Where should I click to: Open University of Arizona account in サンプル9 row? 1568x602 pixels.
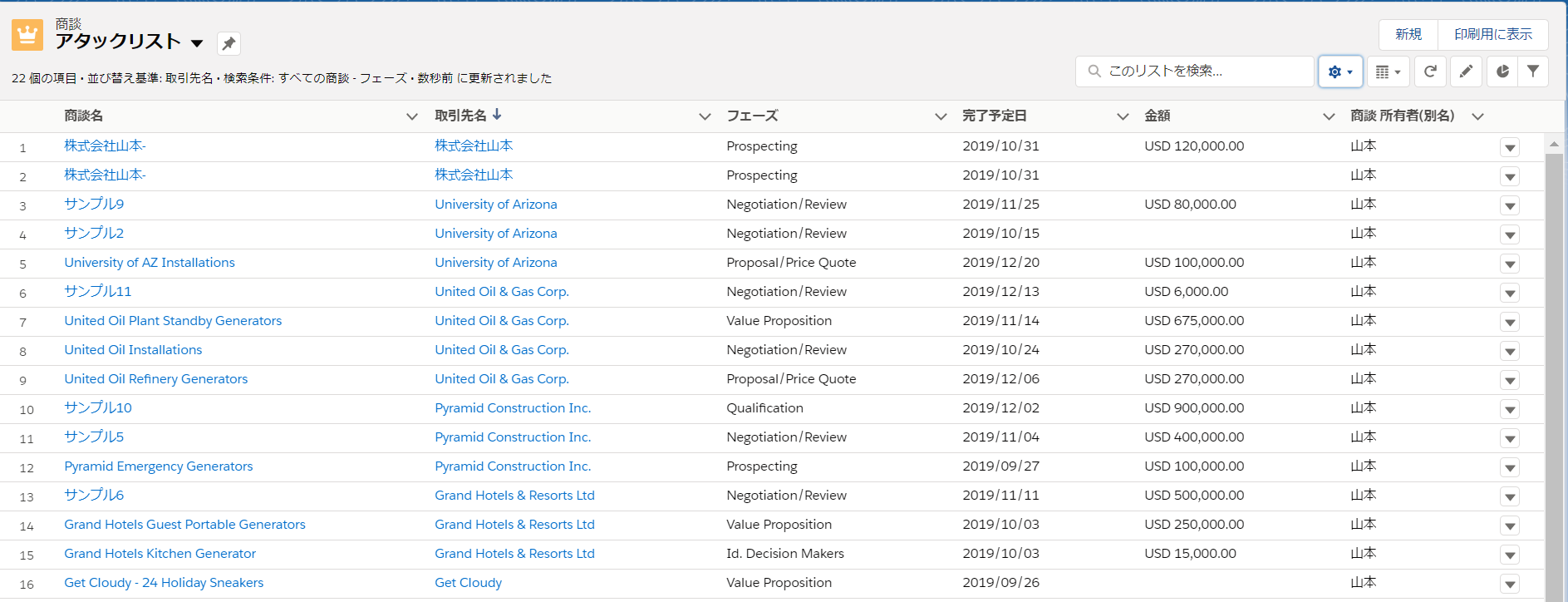(496, 204)
